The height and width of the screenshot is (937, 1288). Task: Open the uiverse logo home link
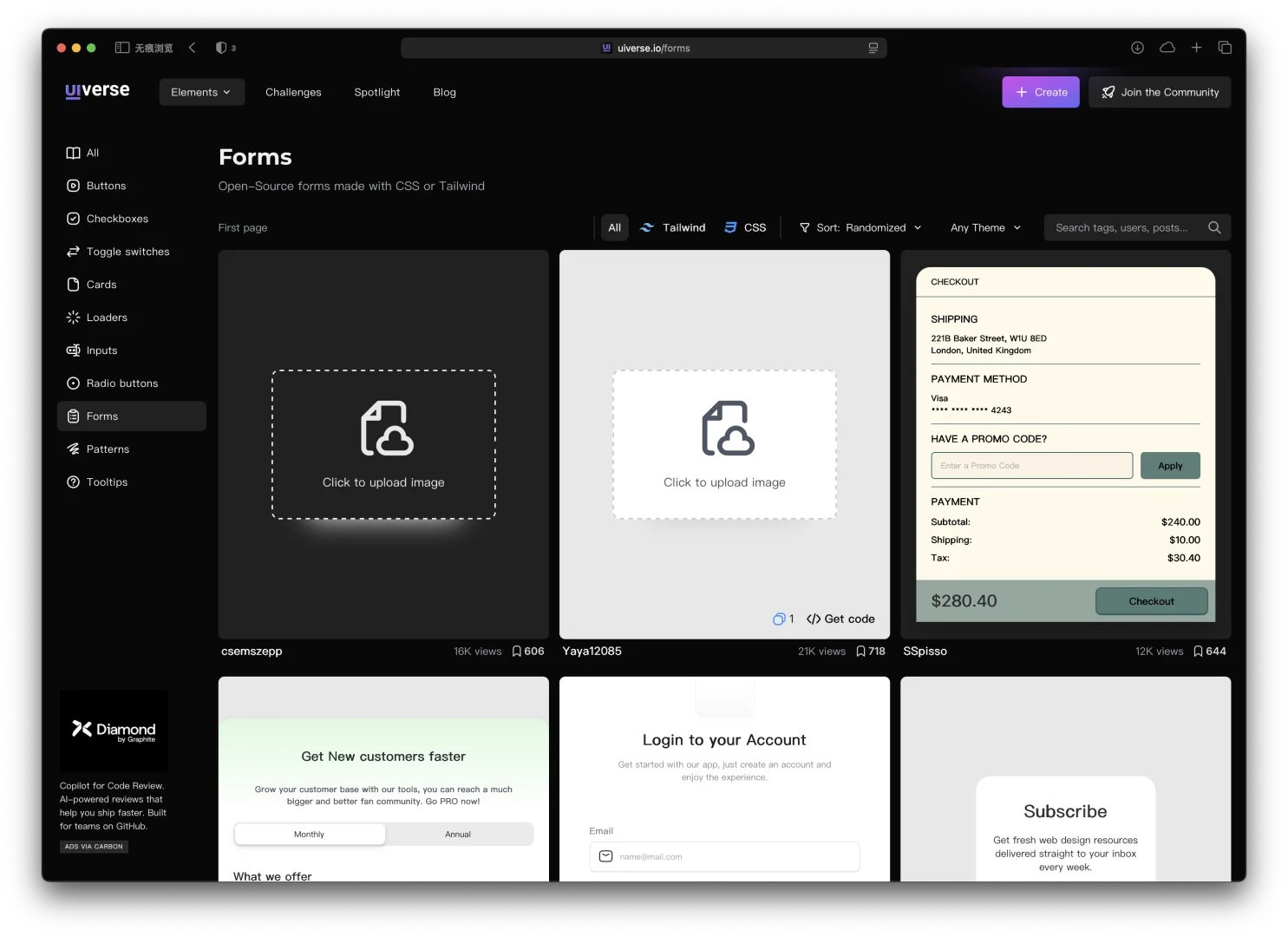click(x=97, y=91)
